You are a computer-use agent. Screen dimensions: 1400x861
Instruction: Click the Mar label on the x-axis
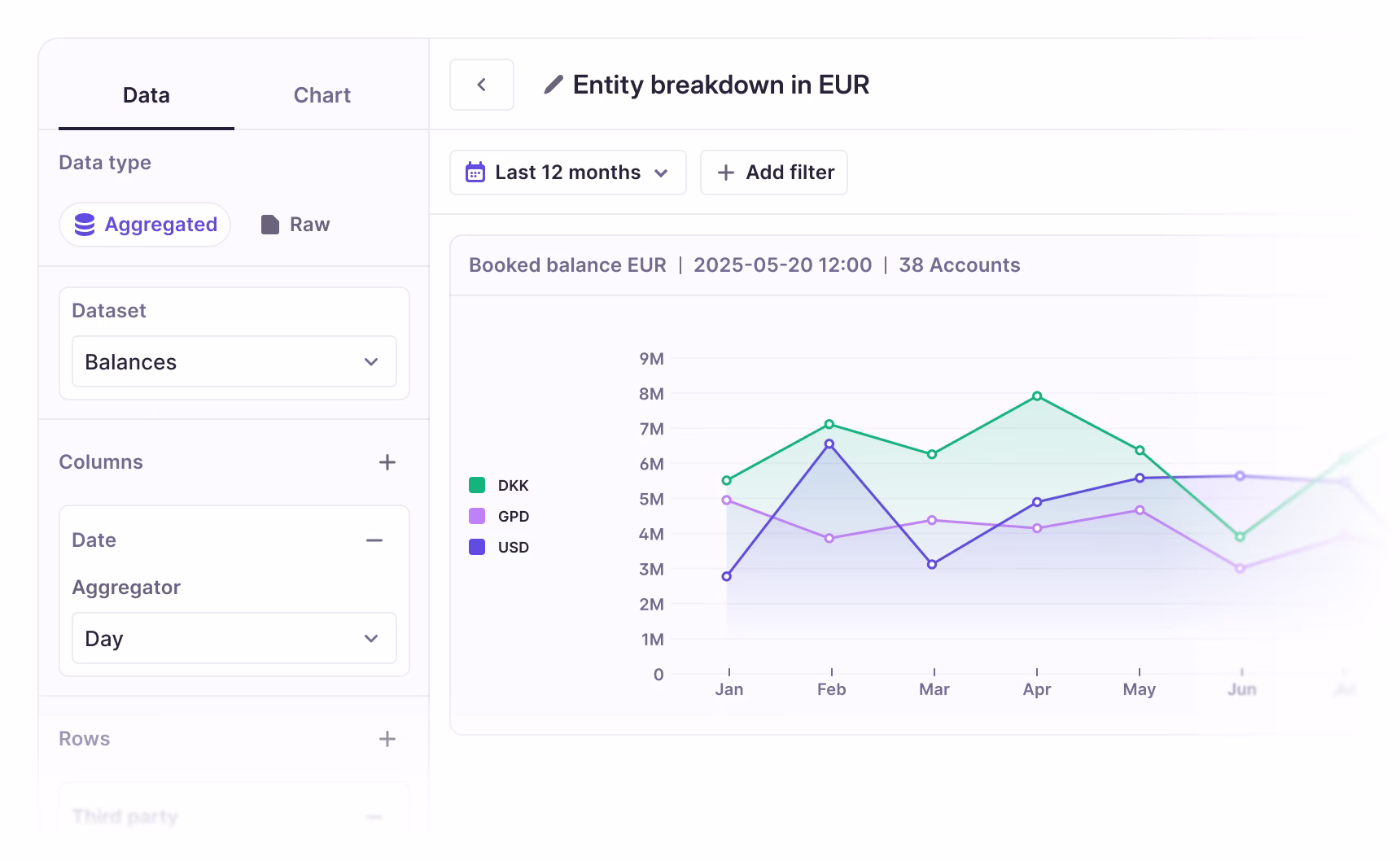pyautogui.click(x=934, y=689)
